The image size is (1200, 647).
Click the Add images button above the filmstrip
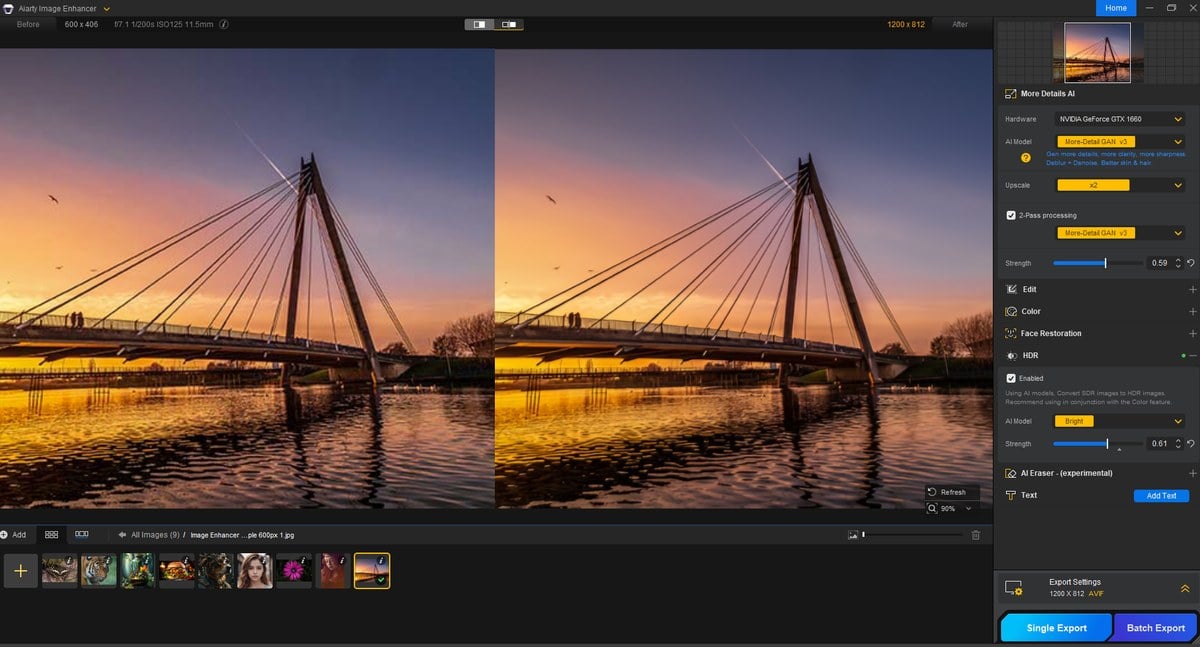pos(14,535)
